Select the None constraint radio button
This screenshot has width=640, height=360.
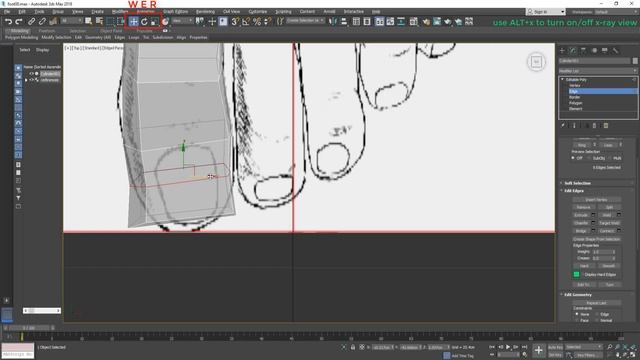[577, 314]
